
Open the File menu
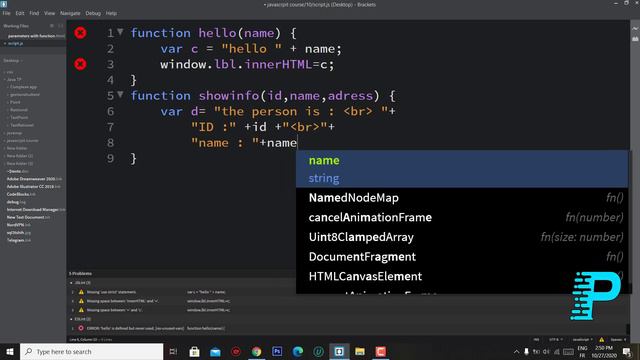7,13
